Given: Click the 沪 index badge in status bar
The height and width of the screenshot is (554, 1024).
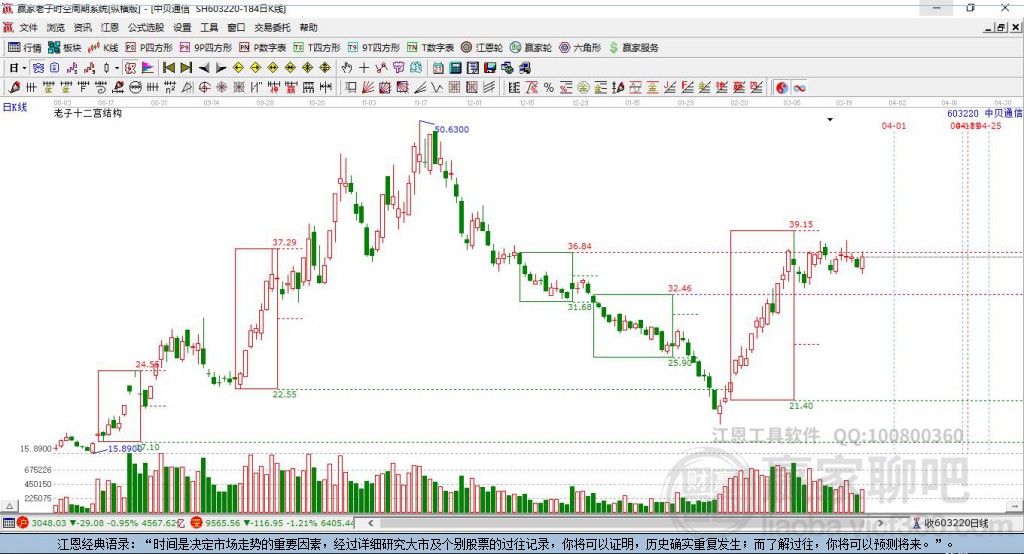Looking at the screenshot, I should [23, 523].
